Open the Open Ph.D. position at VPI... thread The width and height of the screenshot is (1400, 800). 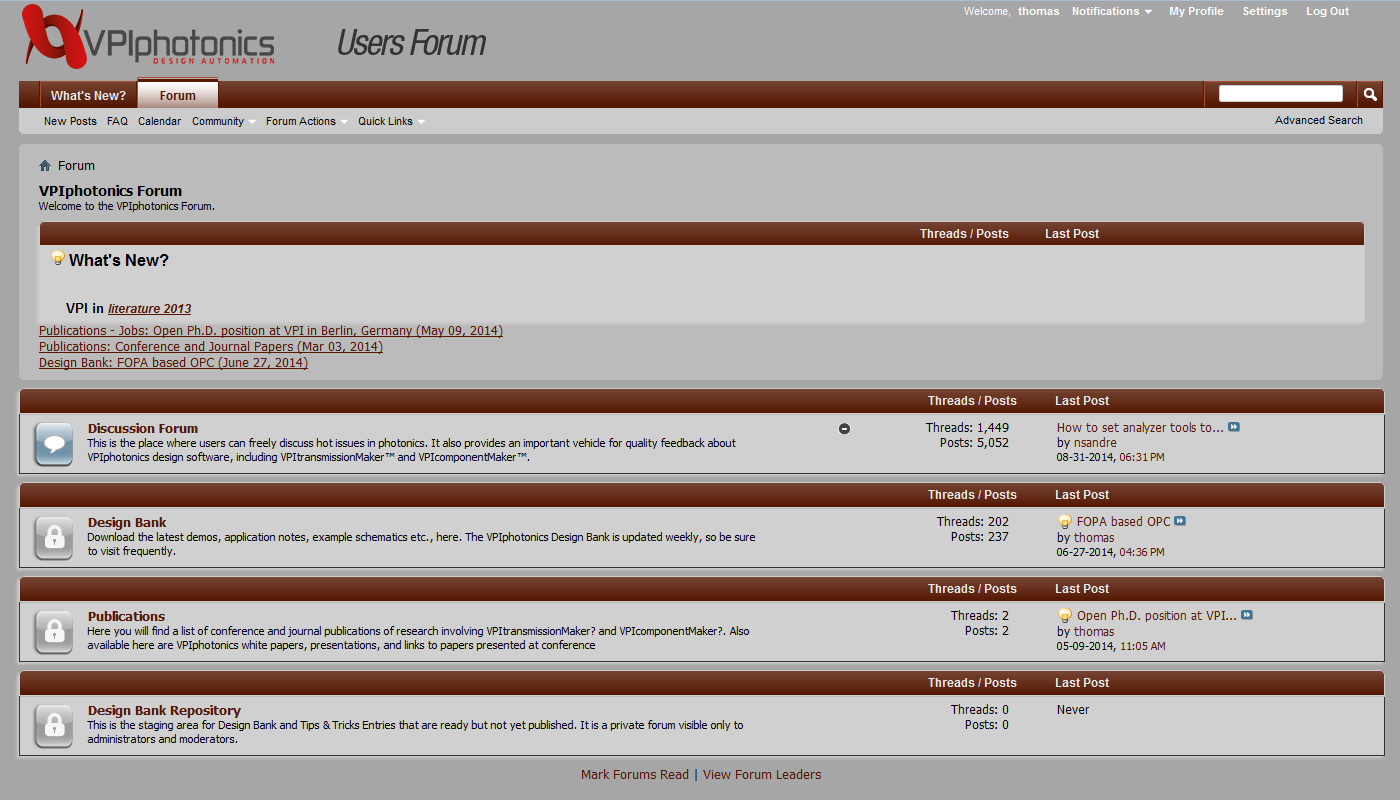point(1157,616)
